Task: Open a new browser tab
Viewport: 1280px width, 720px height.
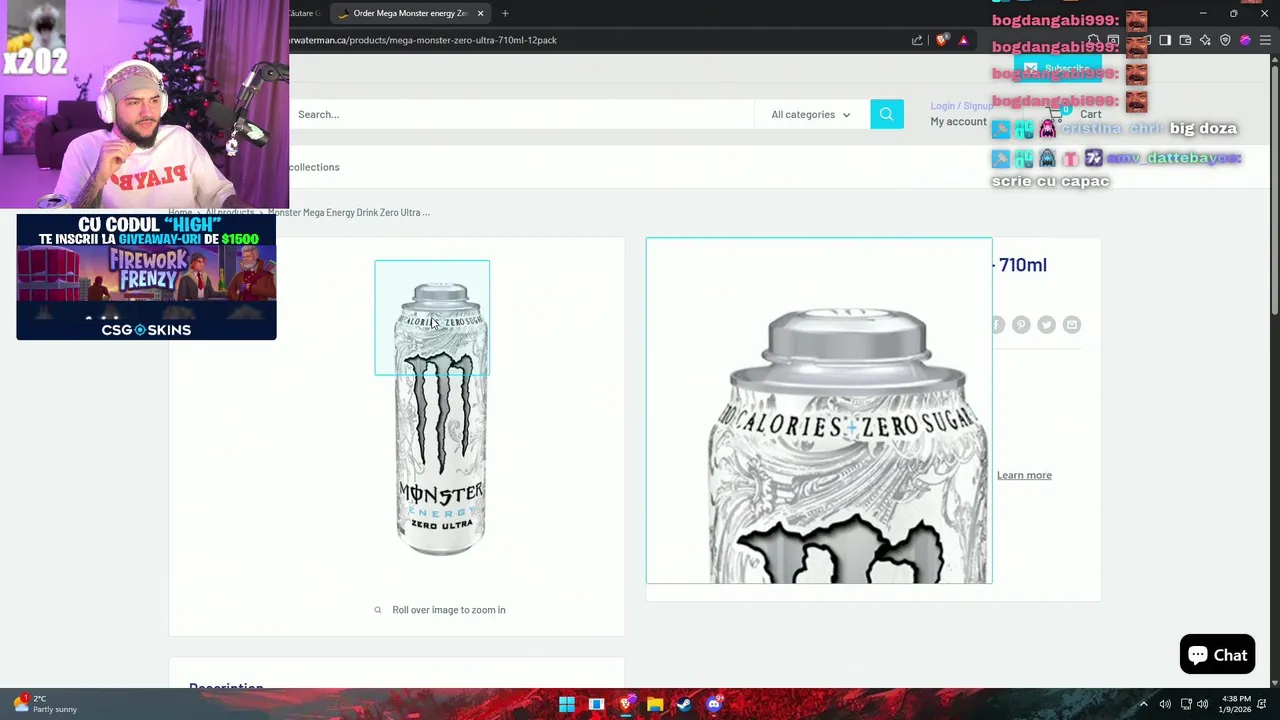Action: point(505,13)
